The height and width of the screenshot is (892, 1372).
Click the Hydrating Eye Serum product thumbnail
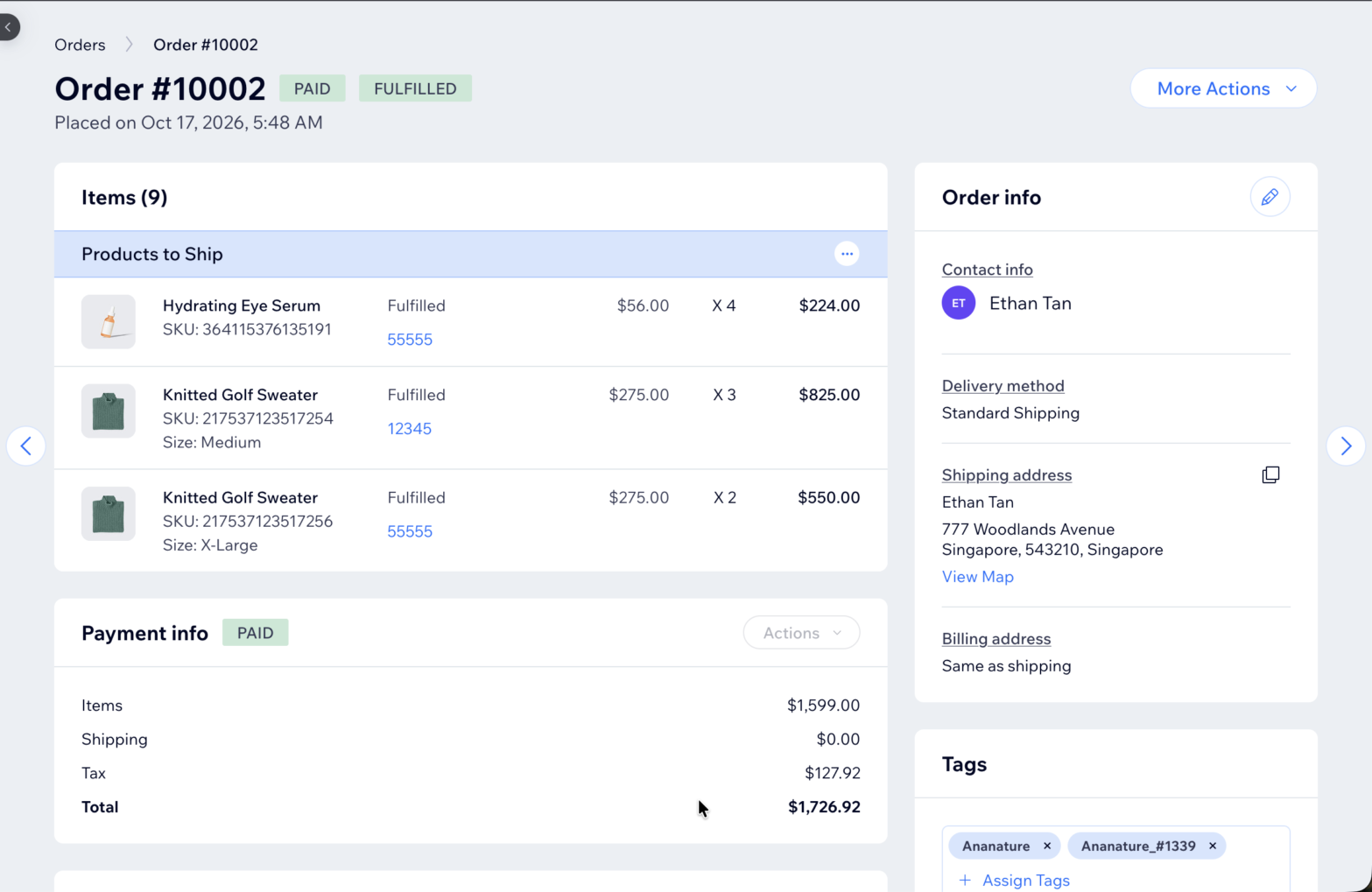click(x=109, y=321)
